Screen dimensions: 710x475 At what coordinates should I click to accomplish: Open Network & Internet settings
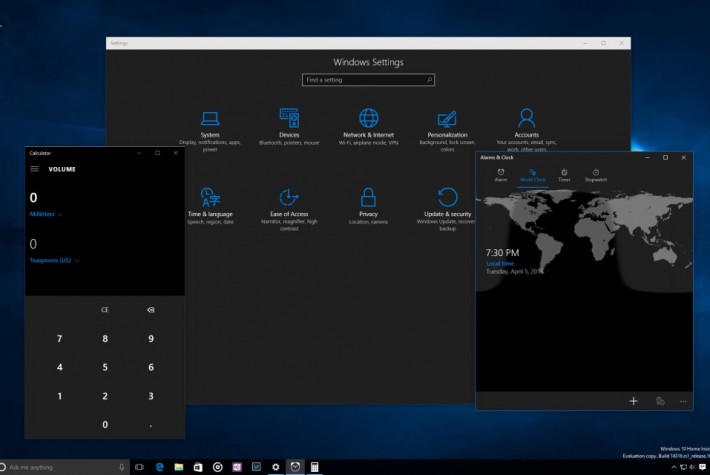[x=368, y=127]
